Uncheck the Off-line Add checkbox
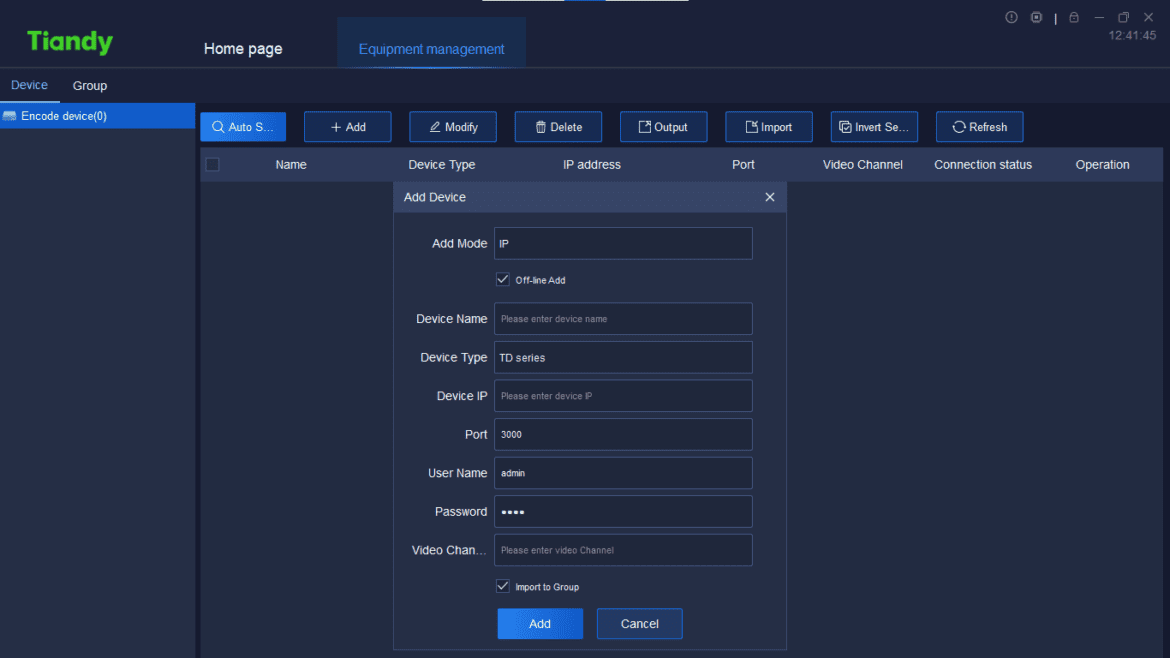1170x658 pixels. (x=502, y=279)
